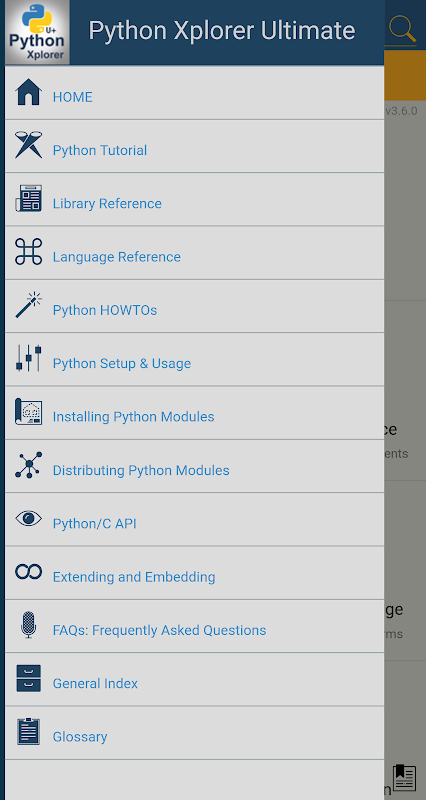This screenshot has width=426, height=800.
Task: Click the Python Tutorial compass icon
Action: (x=29, y=145)
